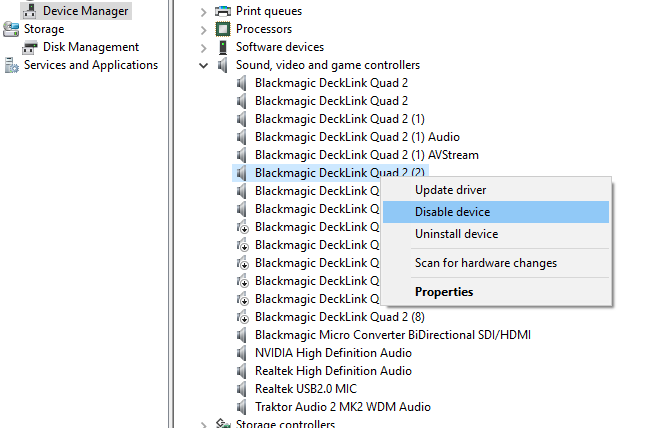
Task: Click the Print queues printer icon
Action: coord(223,11)
